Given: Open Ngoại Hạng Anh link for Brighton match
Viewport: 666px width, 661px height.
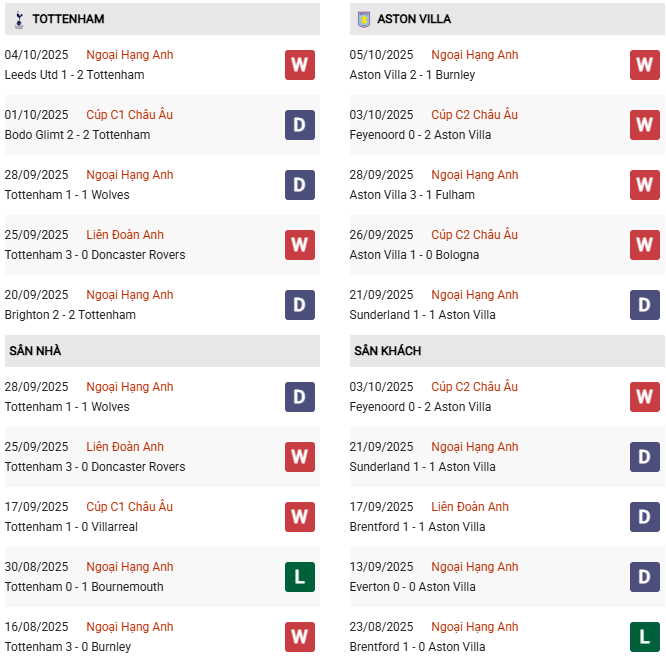Looking at the screenshot, I should (x=129, y=295).
